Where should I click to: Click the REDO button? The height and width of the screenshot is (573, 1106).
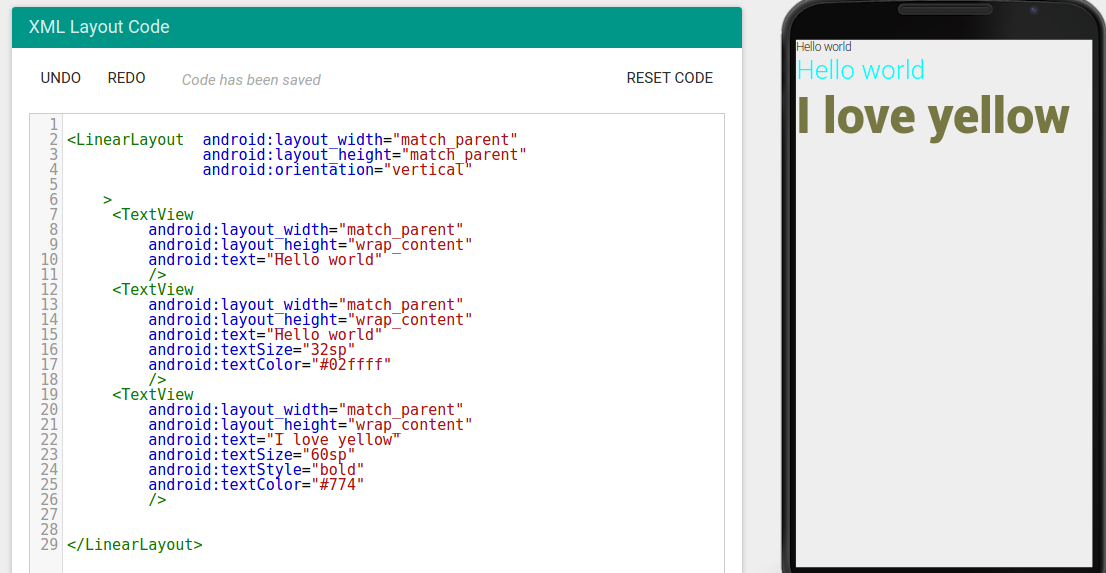pos(126,78)
